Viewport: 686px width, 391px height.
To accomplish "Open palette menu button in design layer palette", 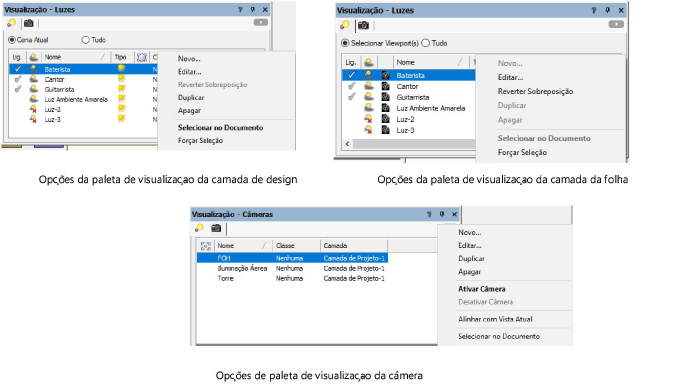I will [261, 22].
